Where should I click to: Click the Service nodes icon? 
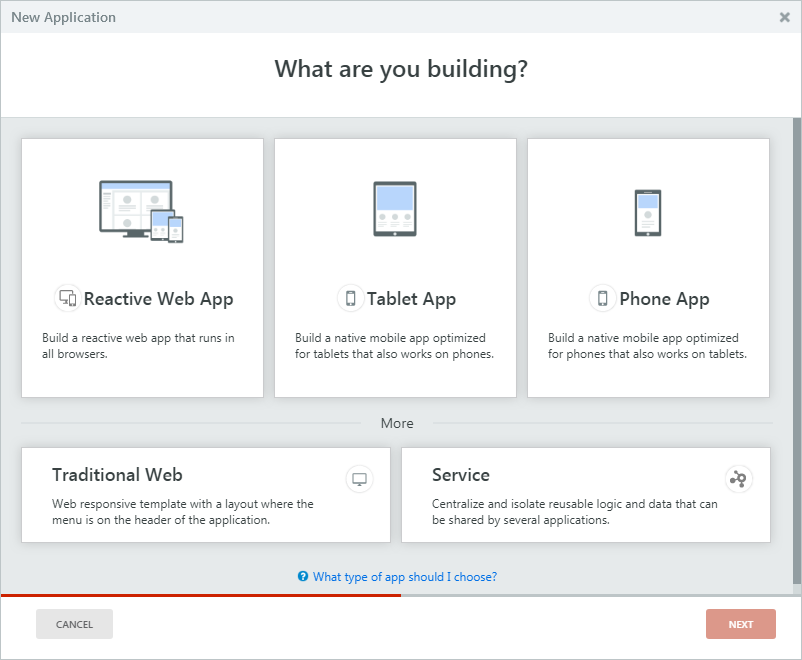point(739,479)
